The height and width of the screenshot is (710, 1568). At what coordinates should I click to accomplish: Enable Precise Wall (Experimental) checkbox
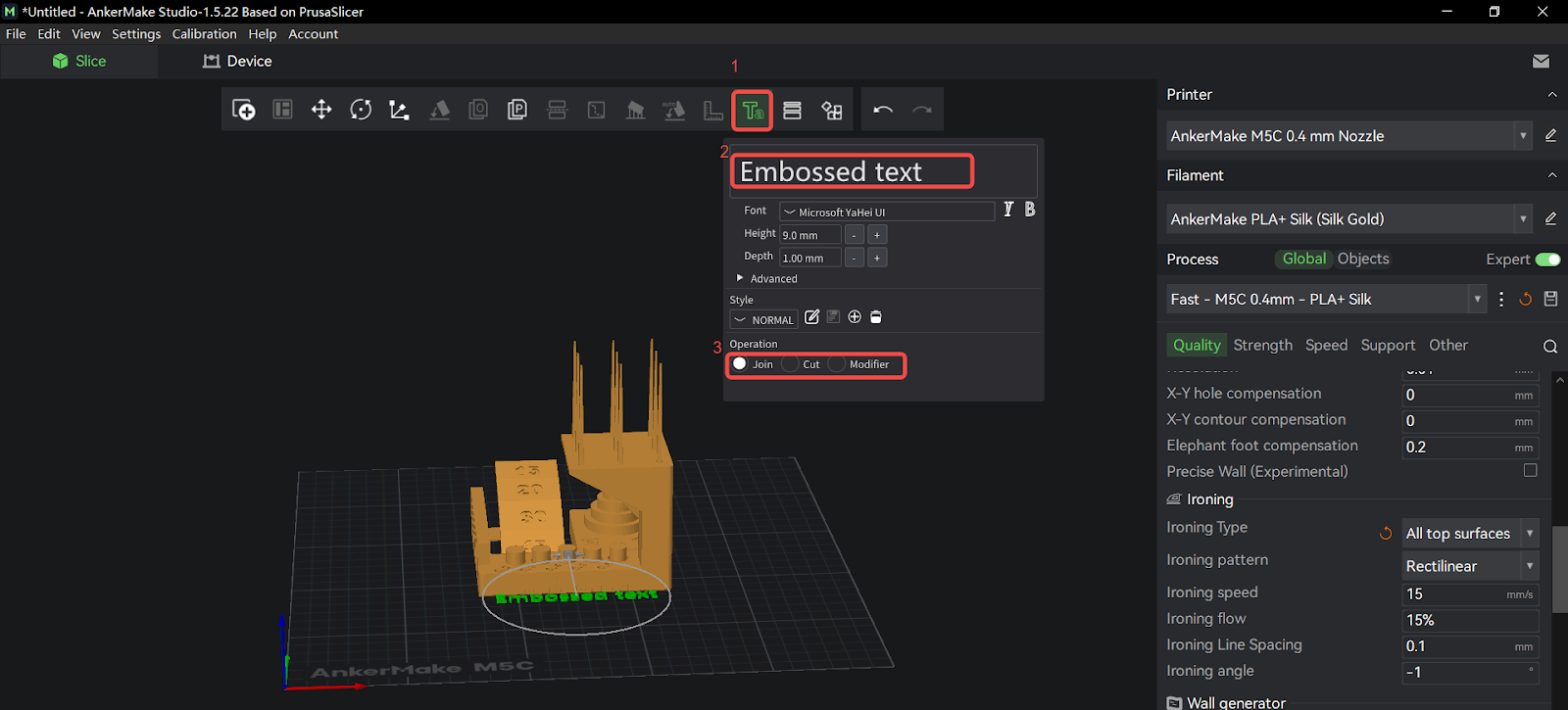[1530, 471]
